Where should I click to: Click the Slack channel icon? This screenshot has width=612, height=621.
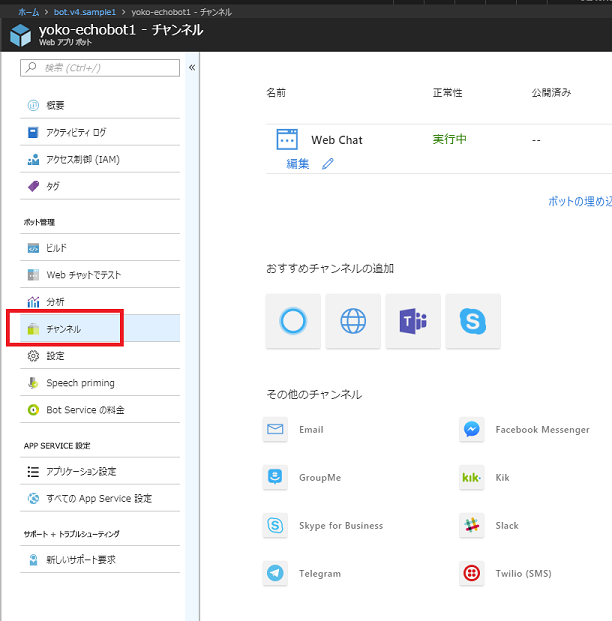[472, 525]
